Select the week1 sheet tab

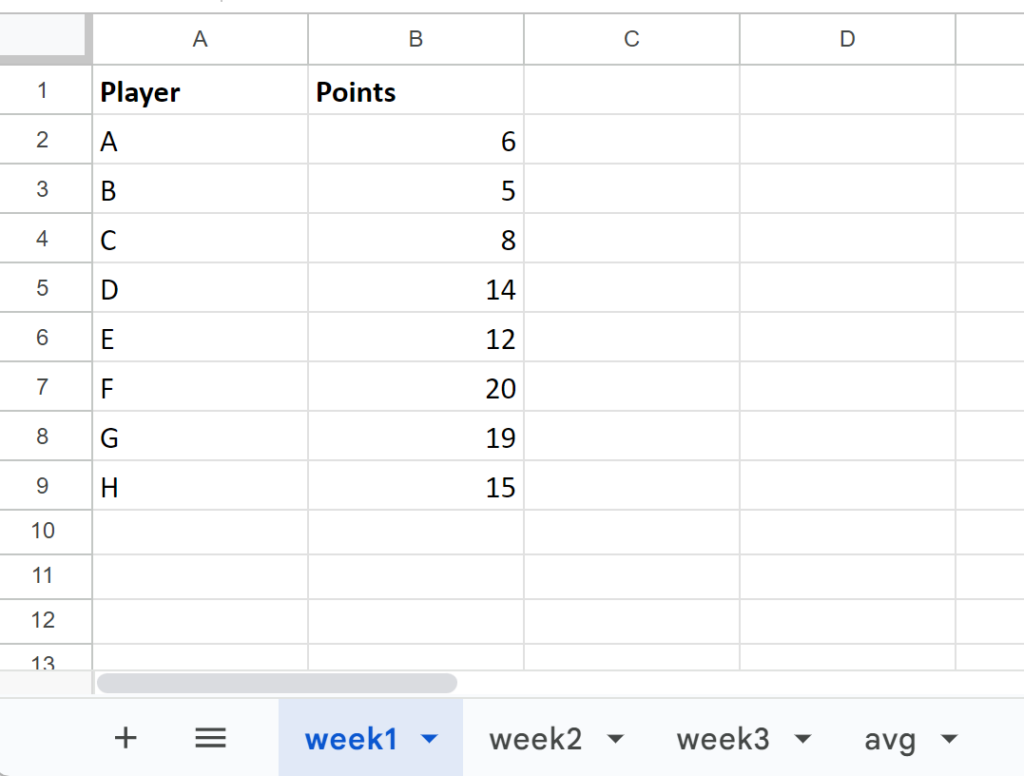(x=350, y=738)
